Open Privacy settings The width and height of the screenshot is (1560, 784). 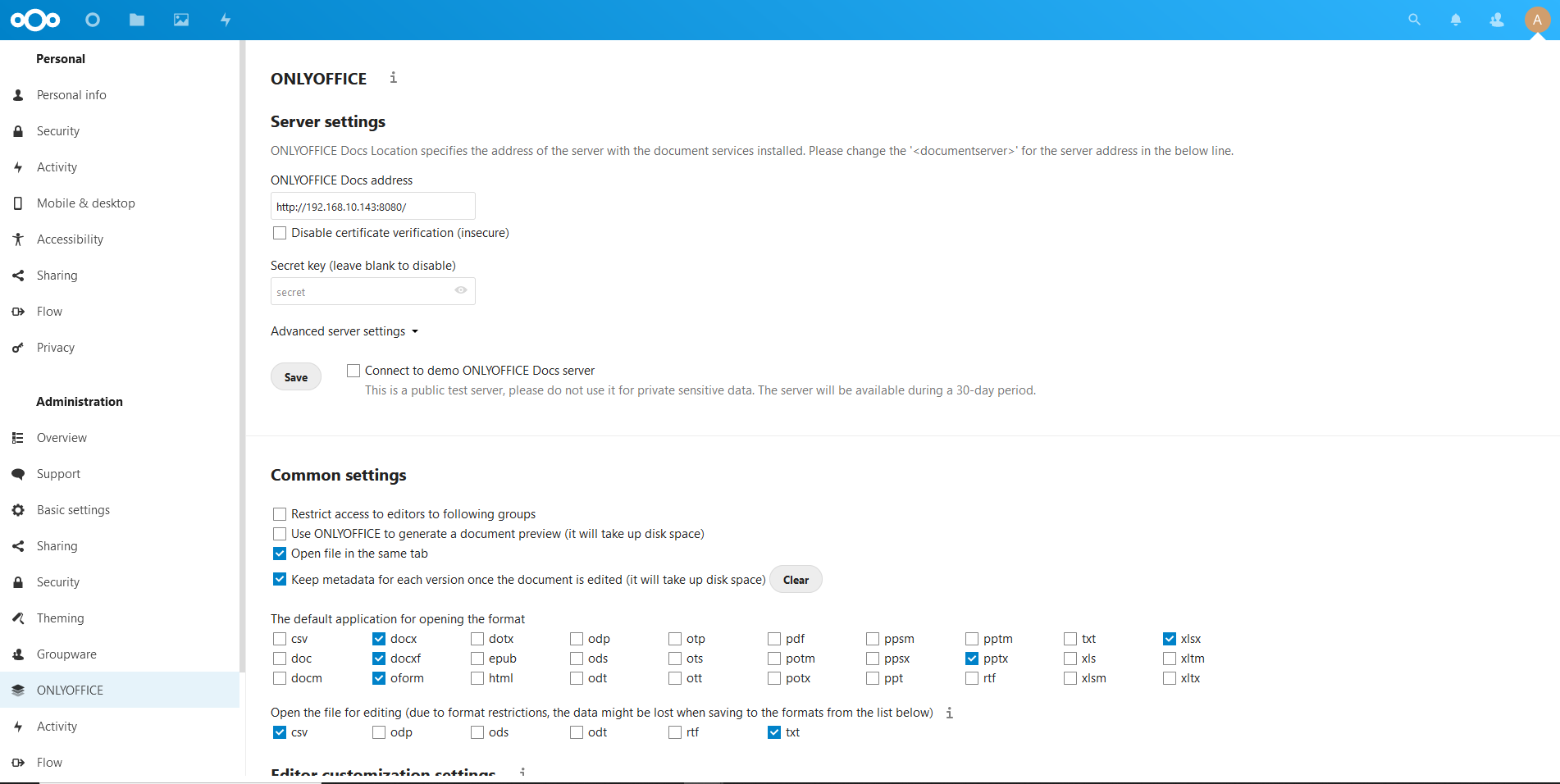coord(120,348)
